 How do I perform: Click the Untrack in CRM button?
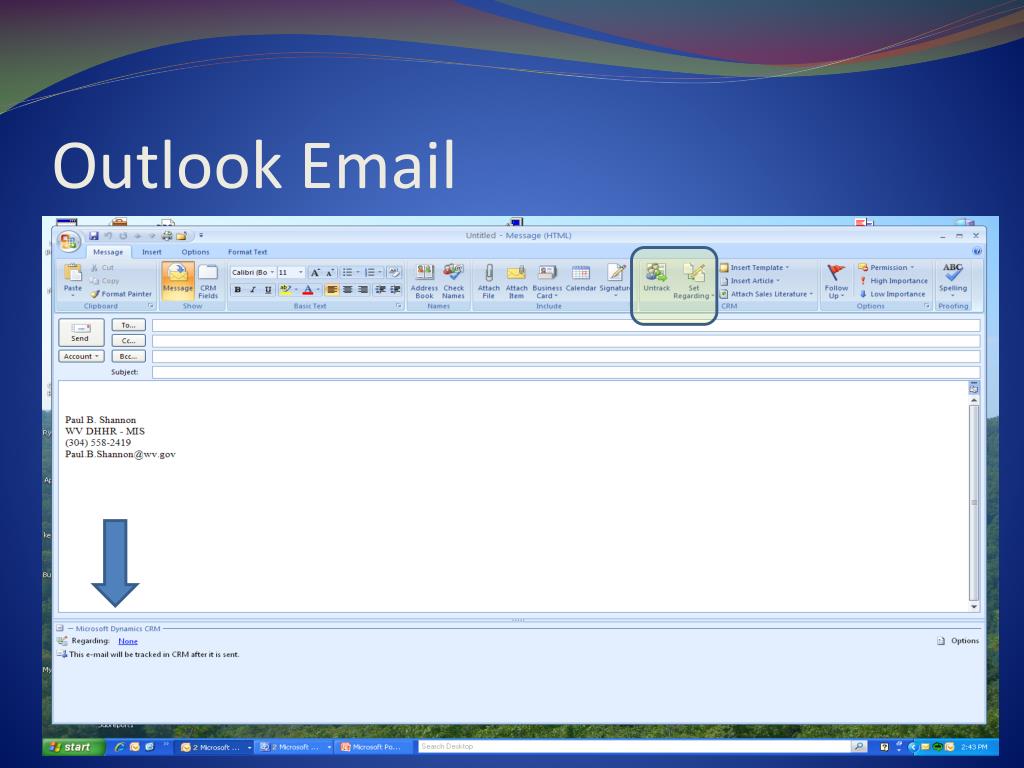pyautogui.click(x=656, y=278)
